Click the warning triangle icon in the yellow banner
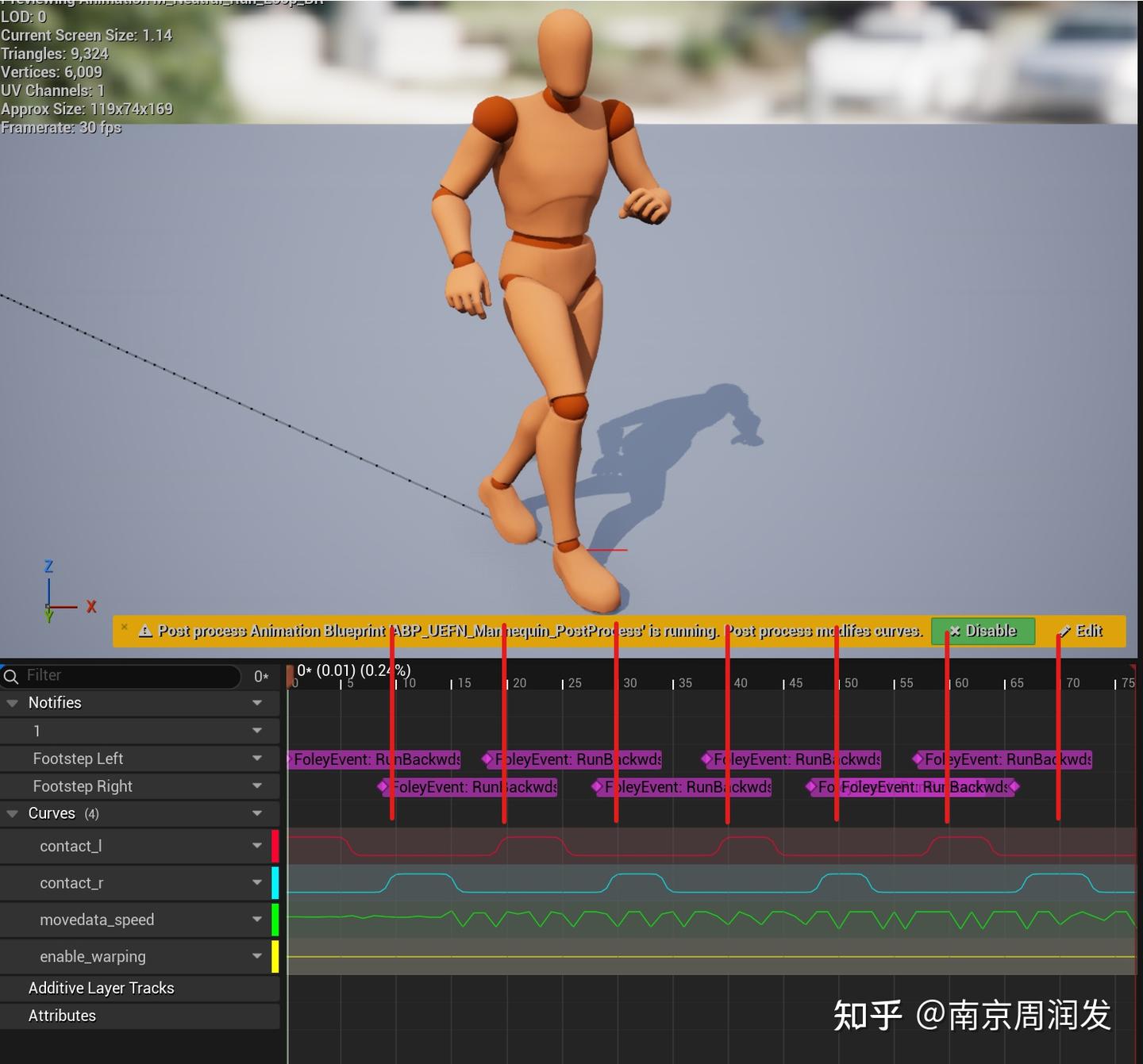Image resolution: width=1143 pixels, height=1064 pixels. click(x=145, y=631)
